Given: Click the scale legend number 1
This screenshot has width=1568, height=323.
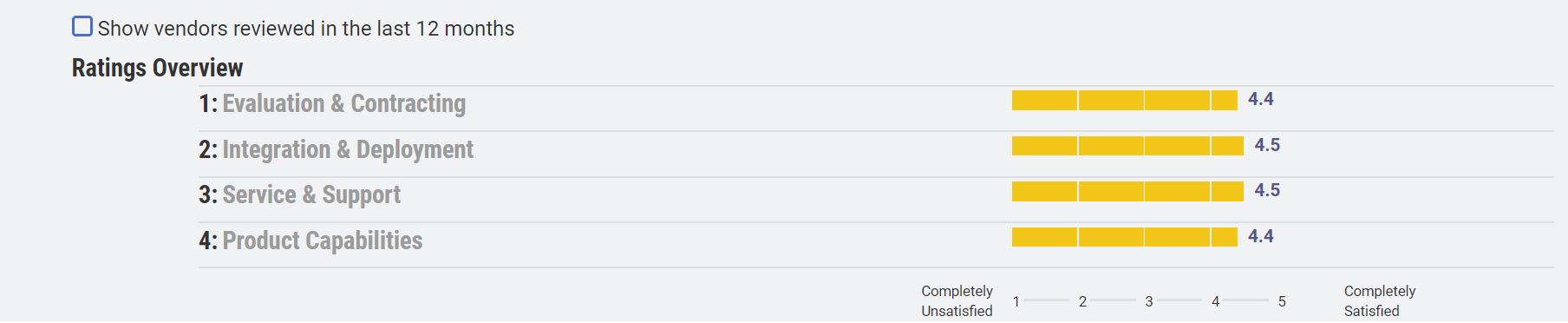Looking at the screenshot, I should coord(1016,301).
